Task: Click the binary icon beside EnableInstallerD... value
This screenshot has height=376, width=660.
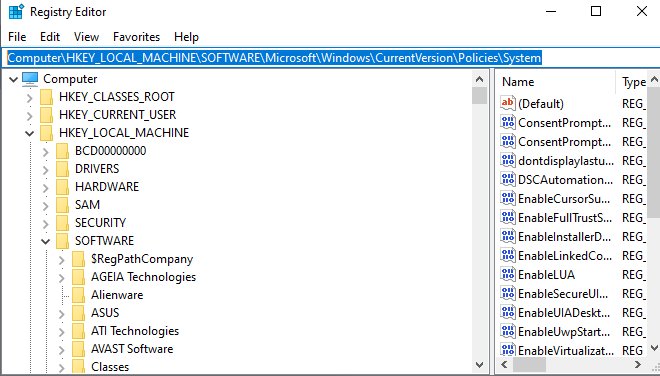Action: click(x=508, y=237)
